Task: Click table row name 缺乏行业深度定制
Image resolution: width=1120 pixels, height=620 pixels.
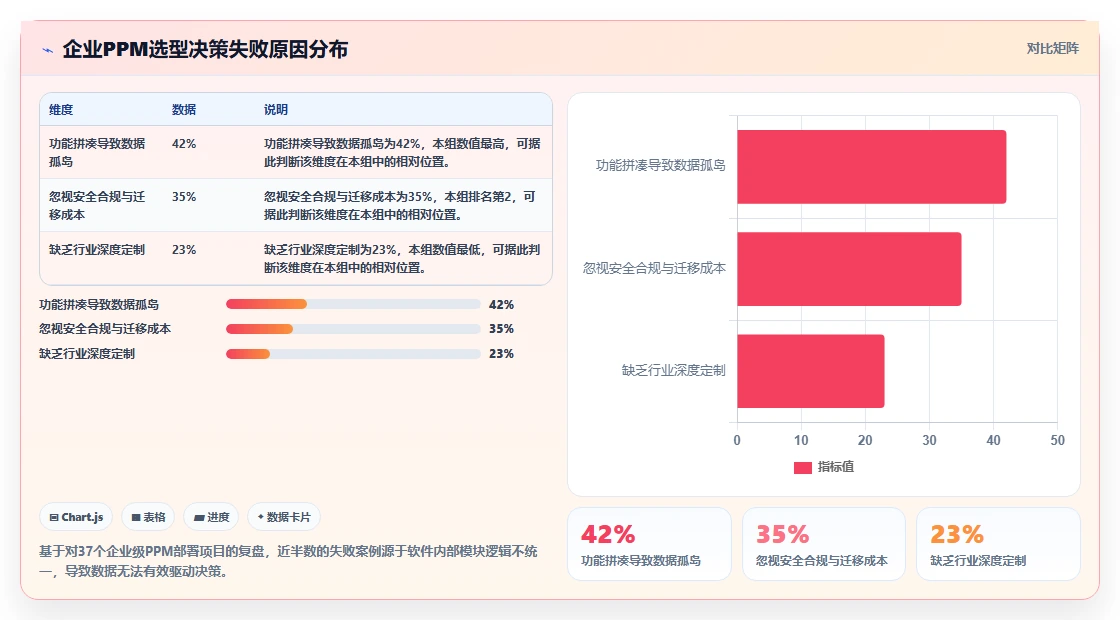Action: pyautogui.click(x=97, y=249)
